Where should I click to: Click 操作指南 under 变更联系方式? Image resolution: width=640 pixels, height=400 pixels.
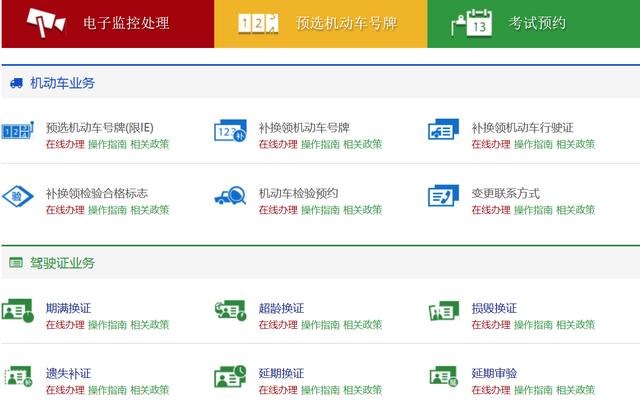pos(533,210)
